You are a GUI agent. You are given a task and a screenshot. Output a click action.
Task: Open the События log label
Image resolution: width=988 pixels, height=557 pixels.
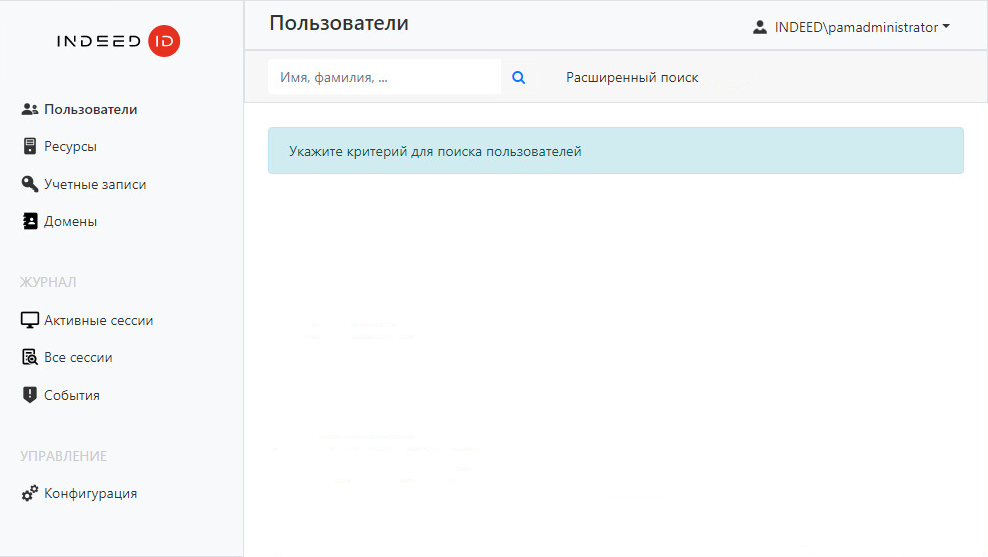(72, 395)
